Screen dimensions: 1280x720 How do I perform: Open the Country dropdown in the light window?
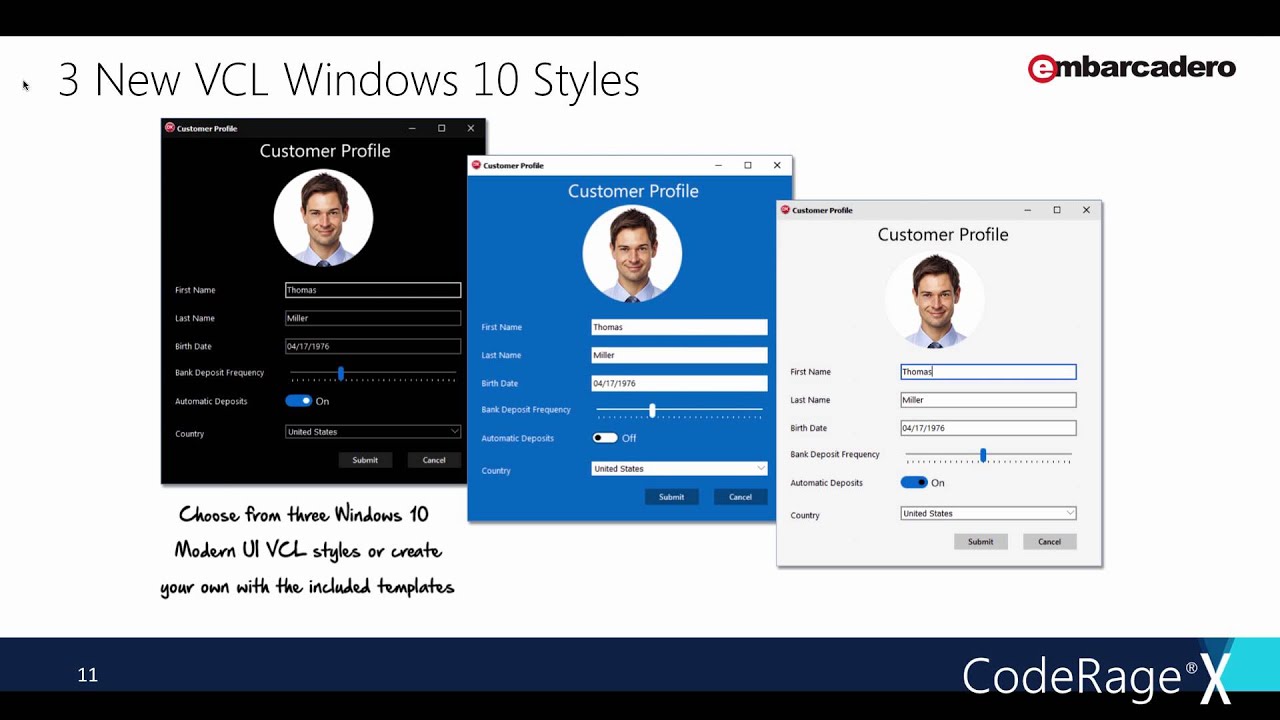click(x=989, y=513)
